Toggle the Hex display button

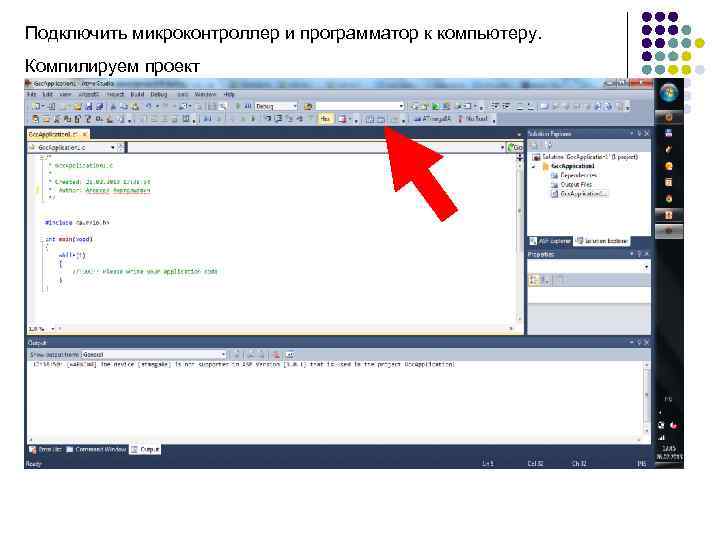pyautogui.click(x=325, y=119)
